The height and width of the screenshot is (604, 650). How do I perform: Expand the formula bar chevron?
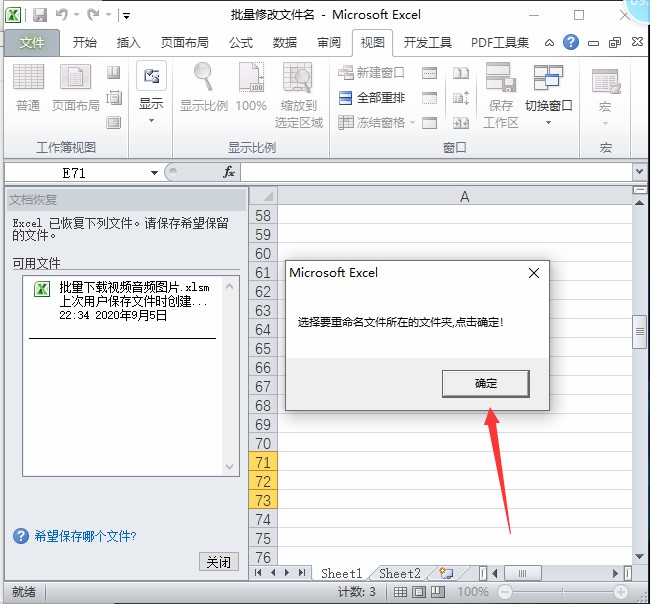[639, 171]
